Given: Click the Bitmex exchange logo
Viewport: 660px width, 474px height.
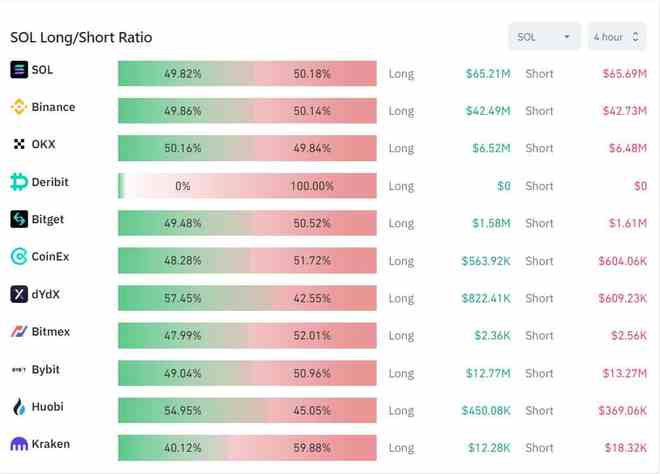Looking at the screenshot, I should pyautogui.click(x=19, y=332).
